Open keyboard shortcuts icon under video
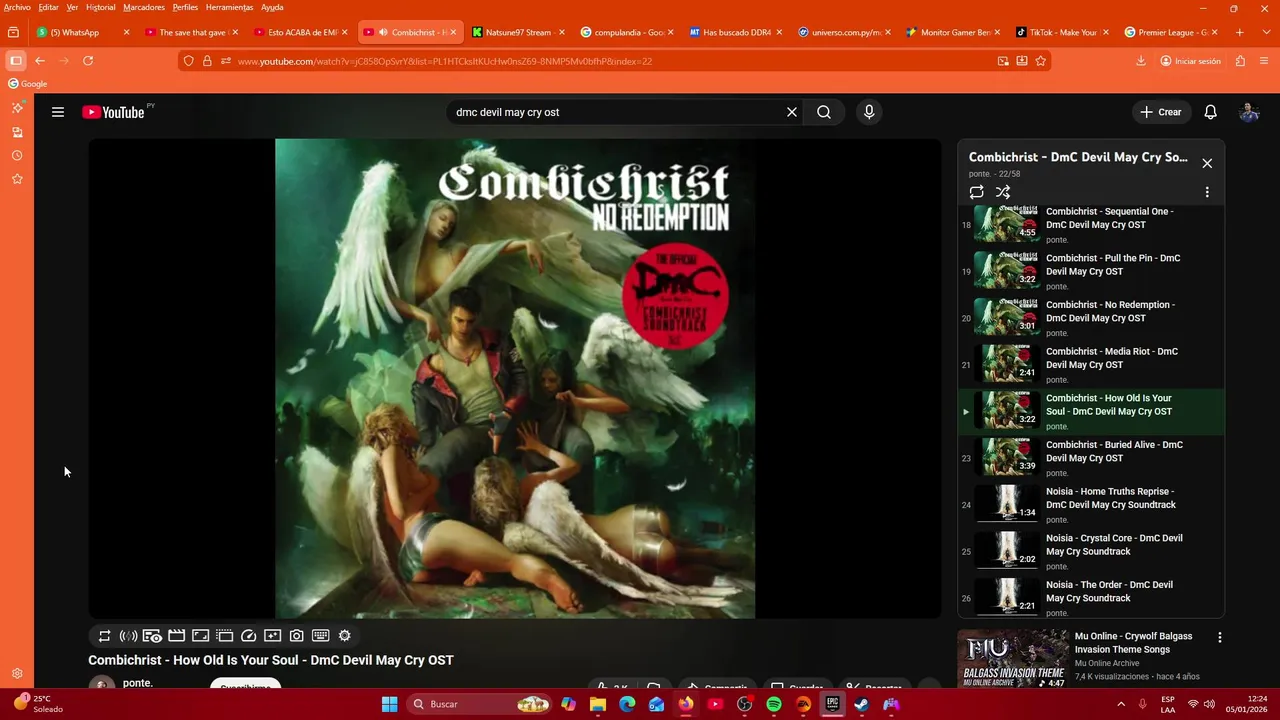Viewport: 1280px width, 720px height. click(320, 636)
